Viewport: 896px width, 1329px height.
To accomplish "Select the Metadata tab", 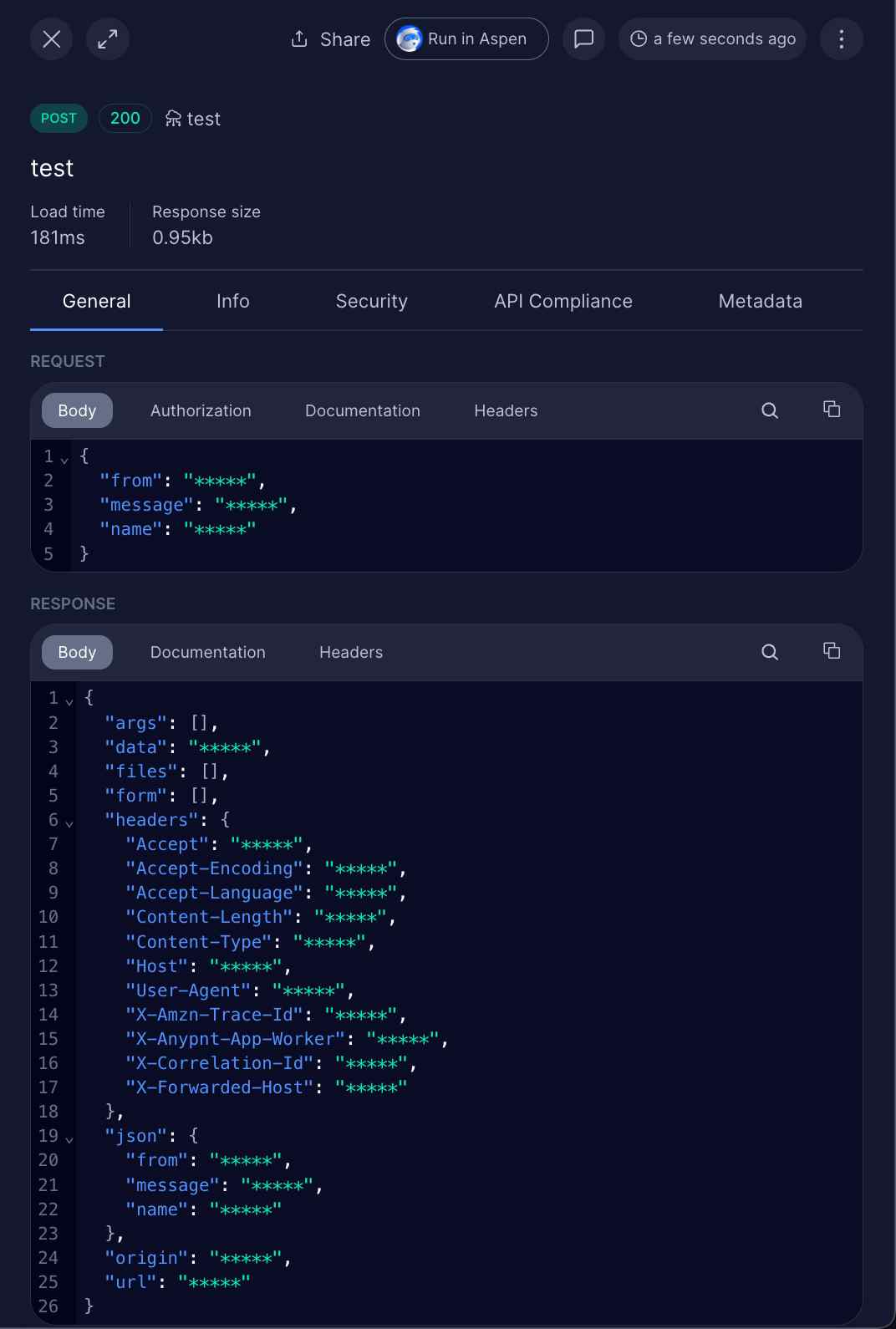I will click(x=760, y=301).
